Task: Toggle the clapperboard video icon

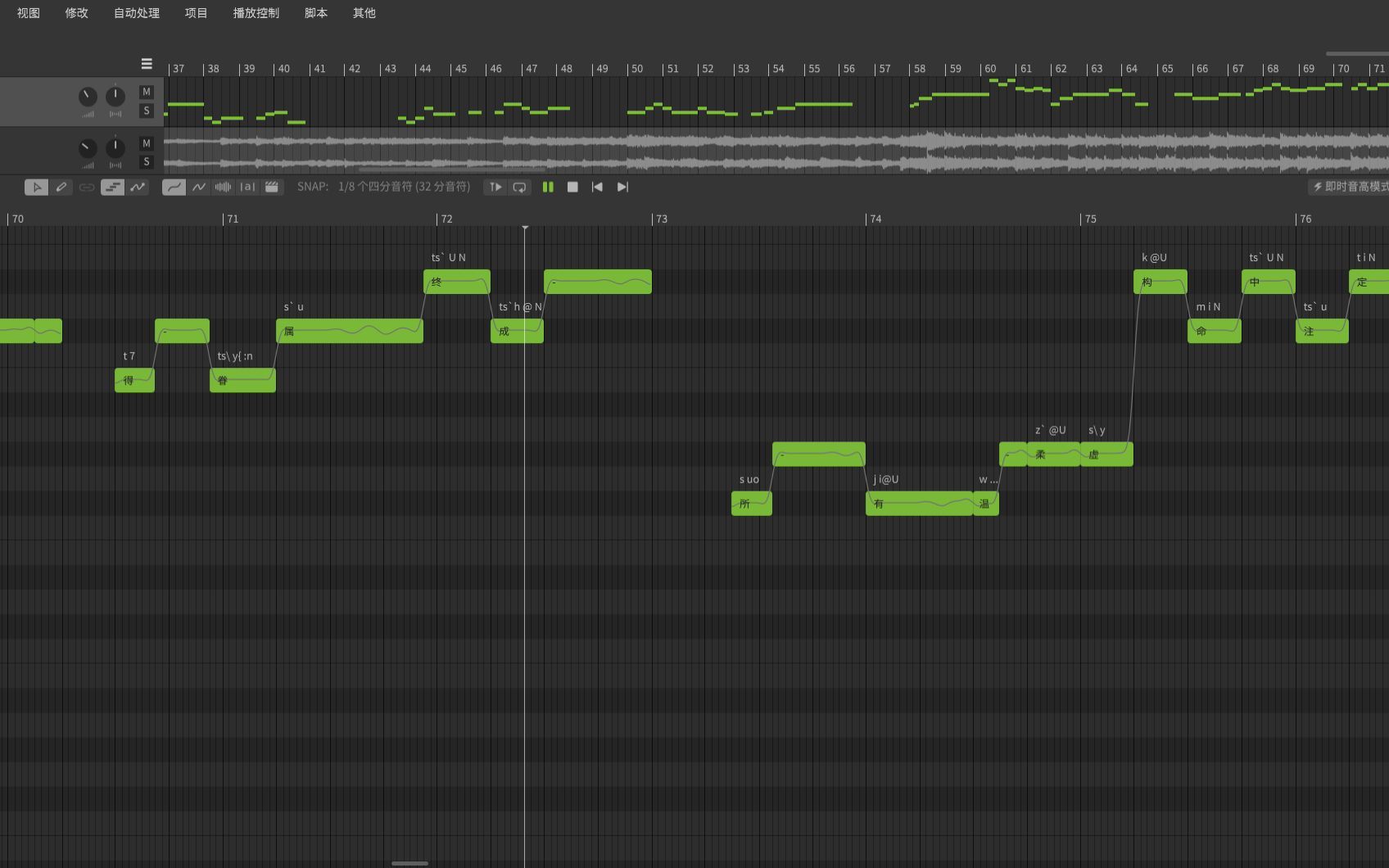Action: [x=272, y=188]
